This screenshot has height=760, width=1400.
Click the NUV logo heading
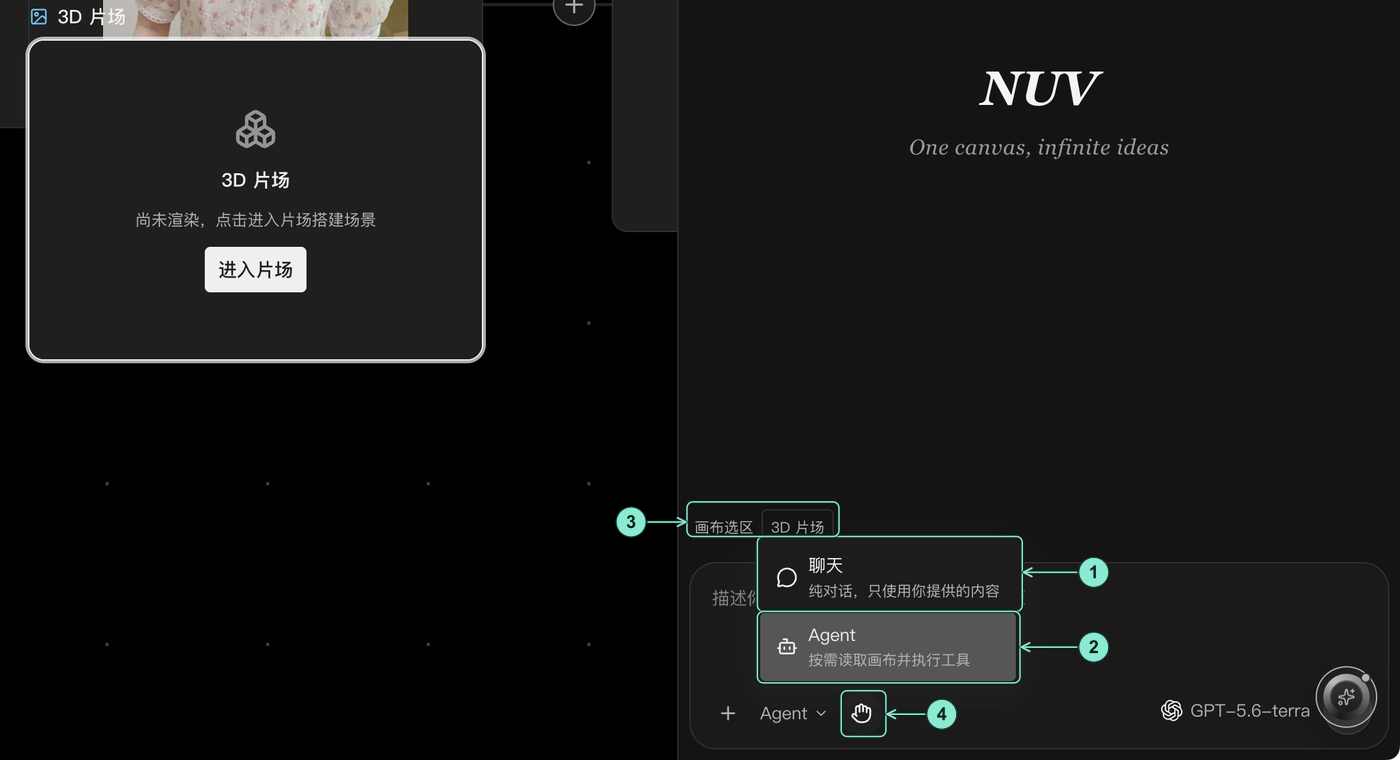tap(1039, 89)
